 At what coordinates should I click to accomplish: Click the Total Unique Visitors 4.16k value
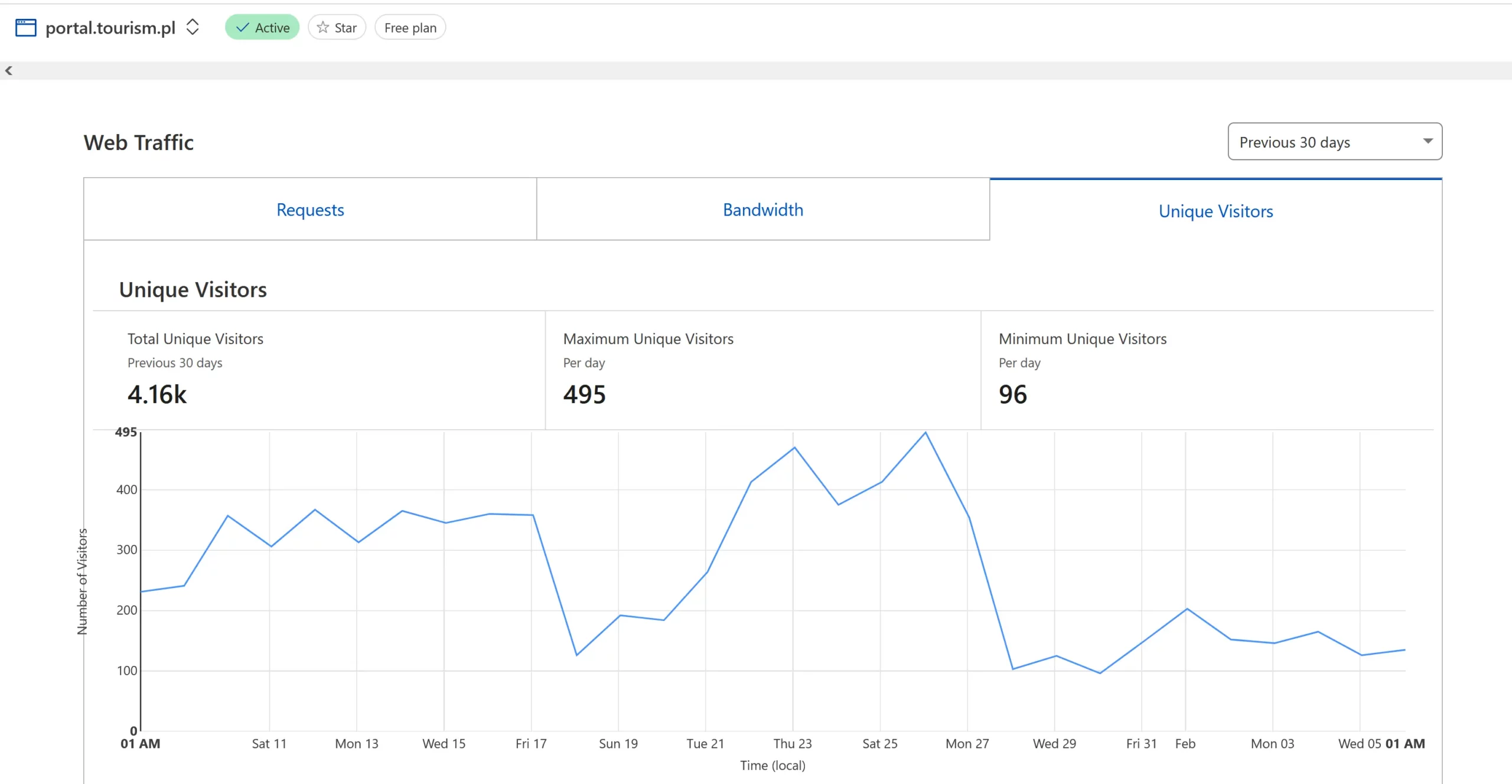pyautogui.click(x=157, y=394)
